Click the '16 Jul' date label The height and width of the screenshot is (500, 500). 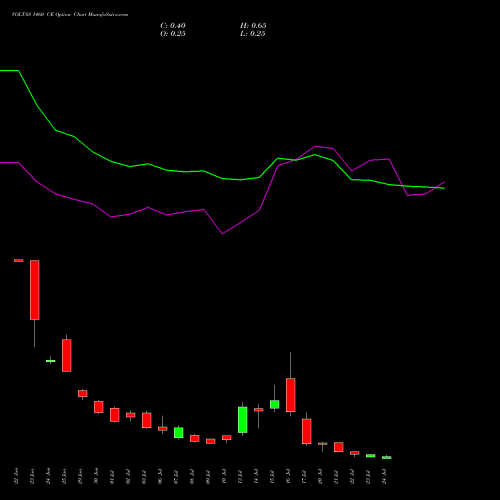[x=288, y=476]
